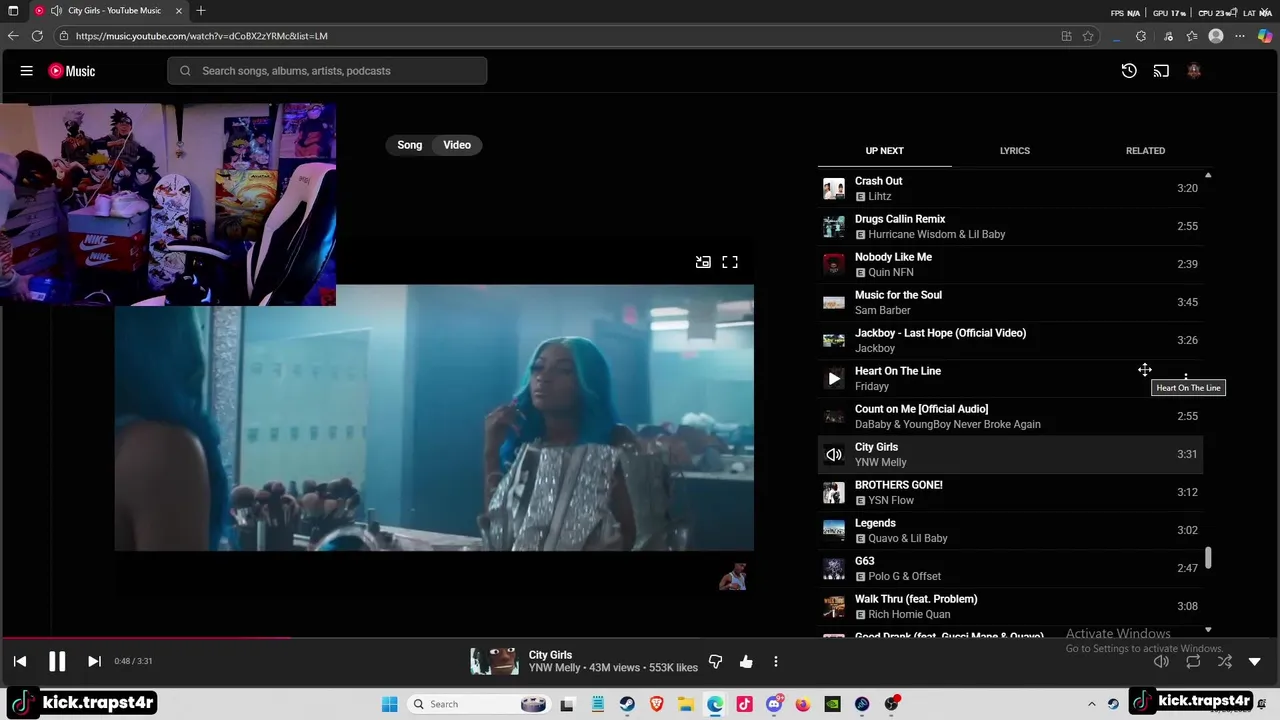Open Discord from the taskbar
The width and height of the screenshot is (1280, 720).
pos(774,704)
